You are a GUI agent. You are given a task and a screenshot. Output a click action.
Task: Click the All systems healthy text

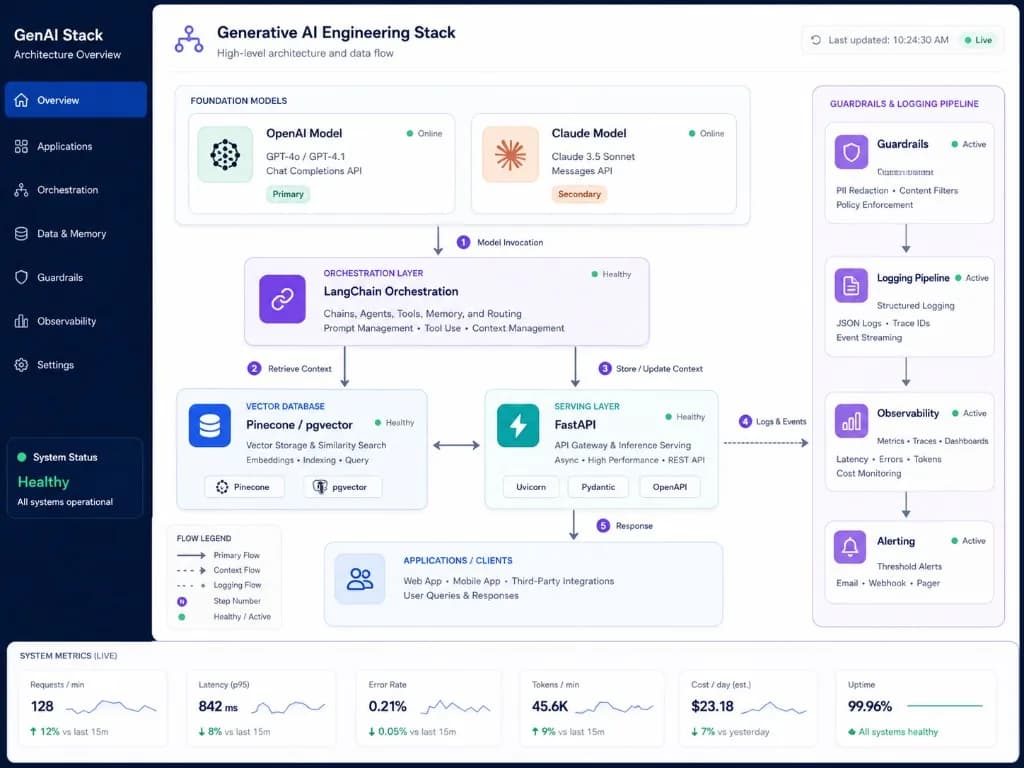tap(898, 732)
